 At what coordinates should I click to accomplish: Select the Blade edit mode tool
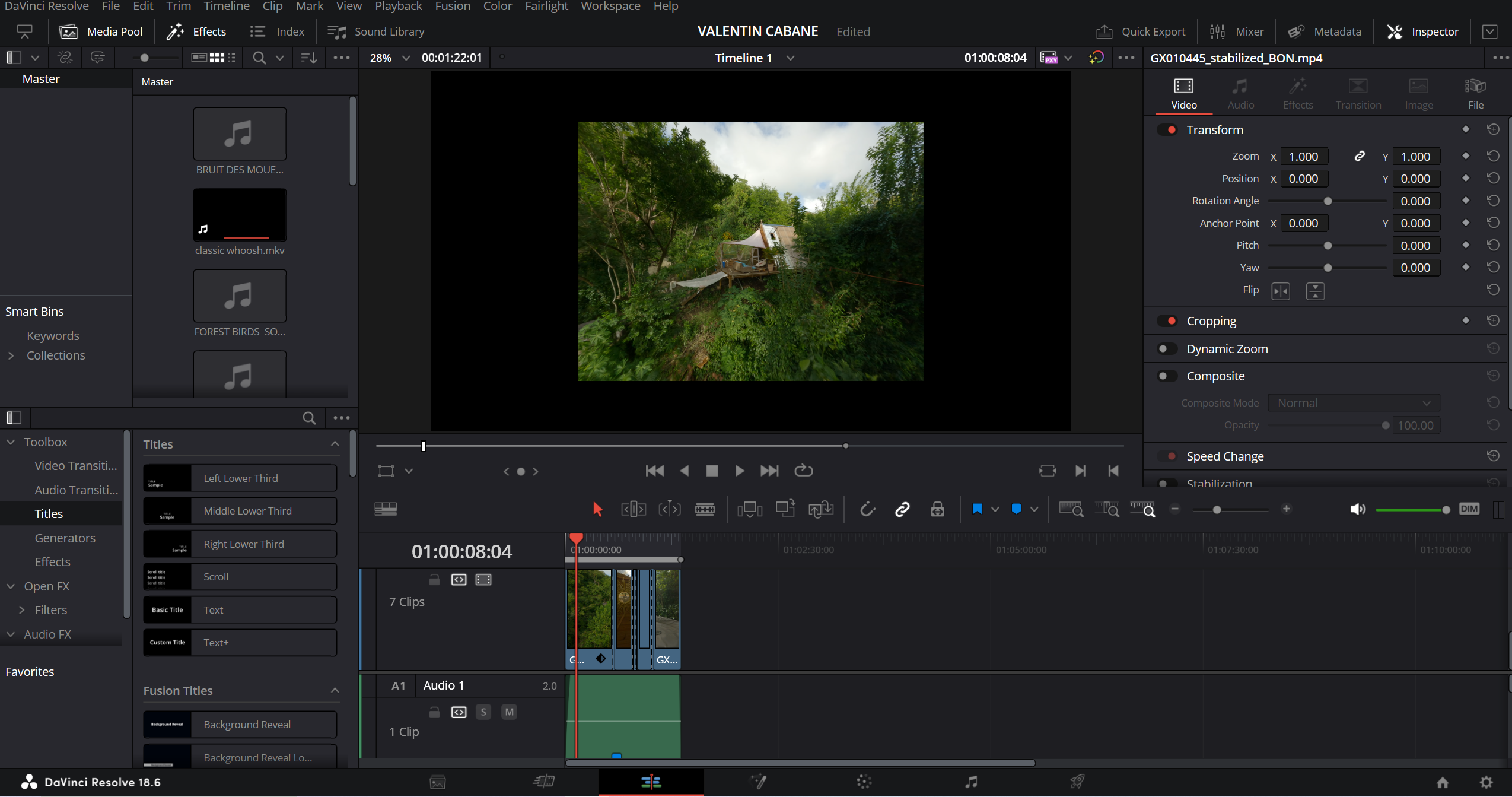705,509
